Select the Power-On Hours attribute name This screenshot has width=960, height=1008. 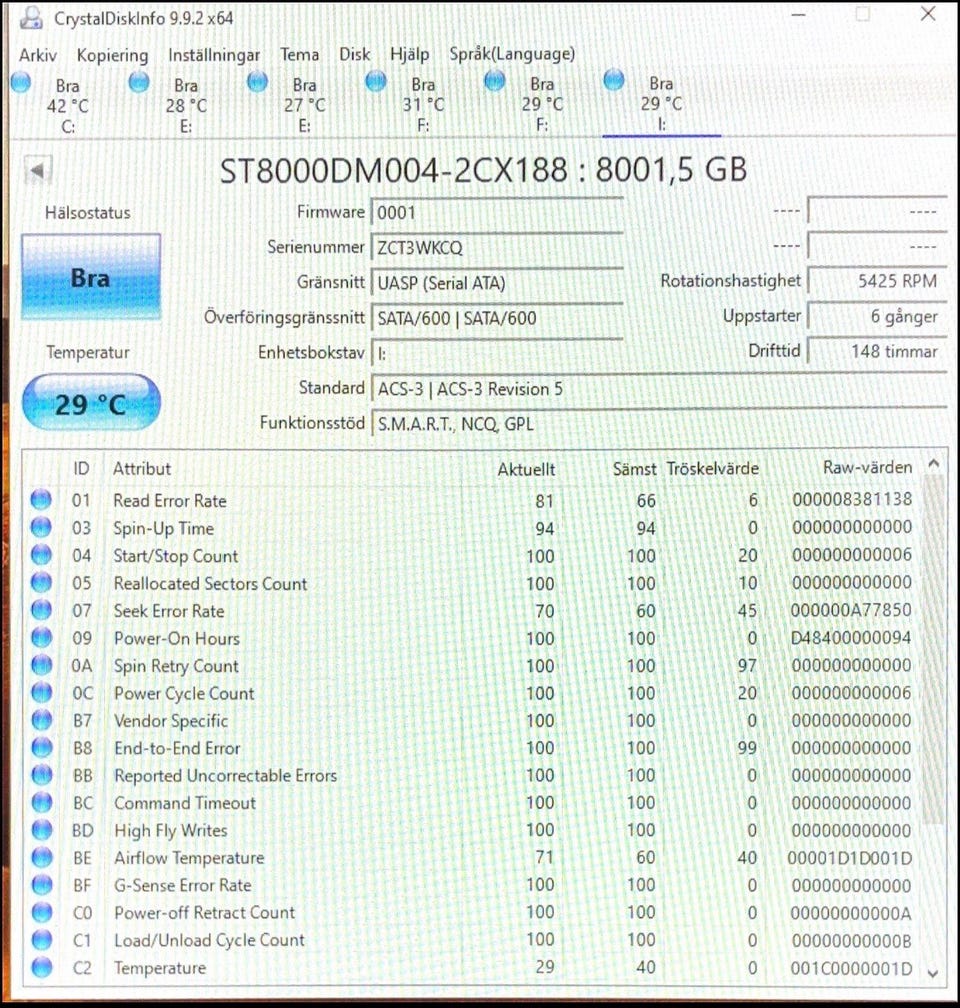pyautogui.click(x=177, y=638)
